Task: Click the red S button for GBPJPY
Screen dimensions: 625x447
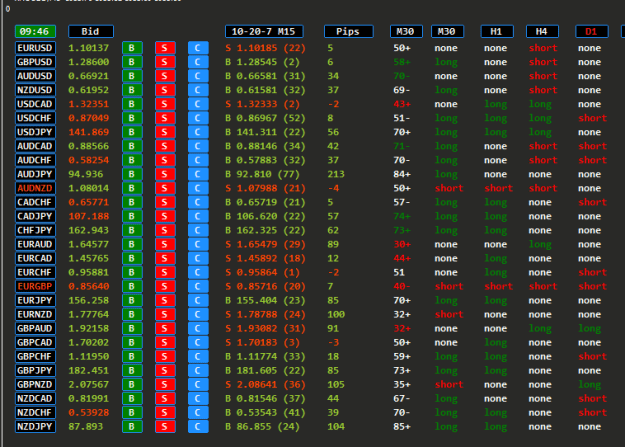Action: point(165,370)
